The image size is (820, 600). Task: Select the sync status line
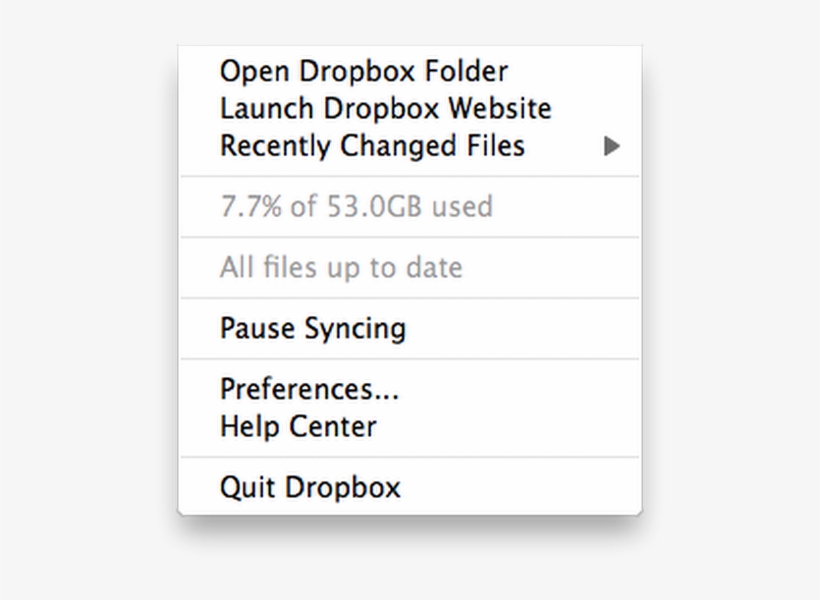(341, 268)
